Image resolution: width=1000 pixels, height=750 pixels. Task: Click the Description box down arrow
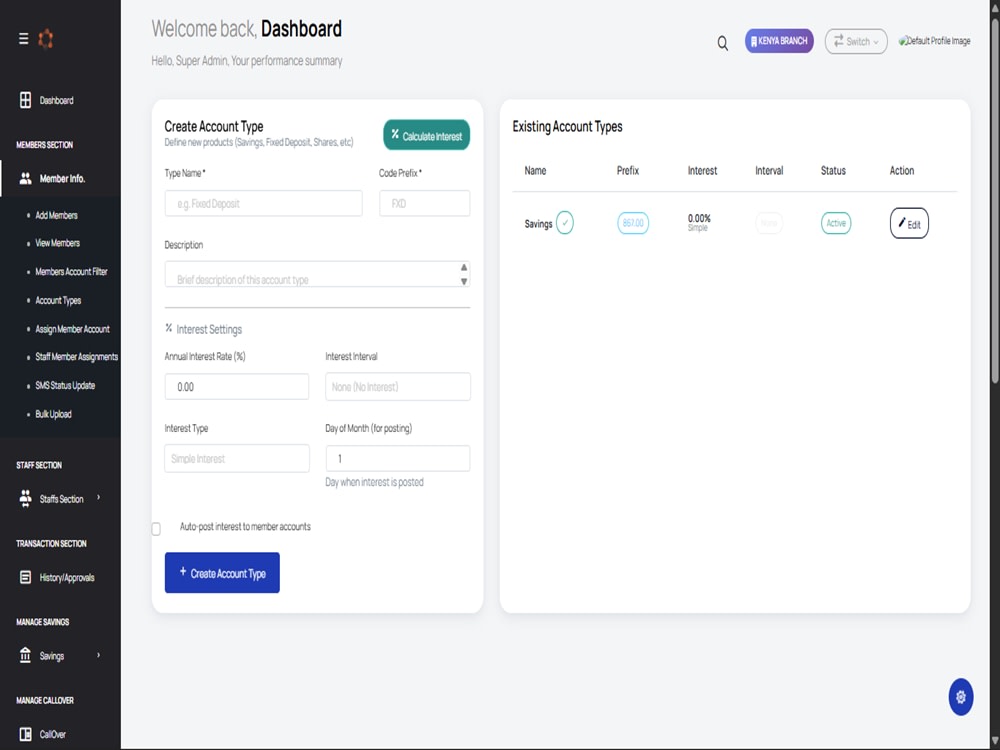[x=464, y=281]
